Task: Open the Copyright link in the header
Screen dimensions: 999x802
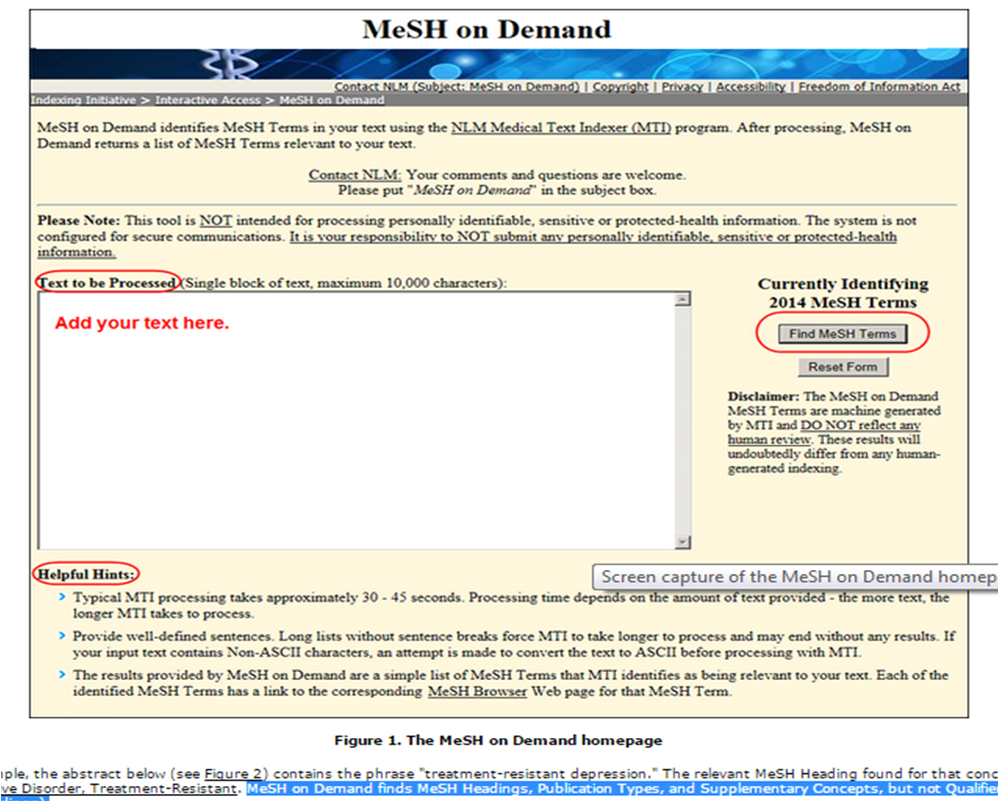Action: [x=620, y=87]
